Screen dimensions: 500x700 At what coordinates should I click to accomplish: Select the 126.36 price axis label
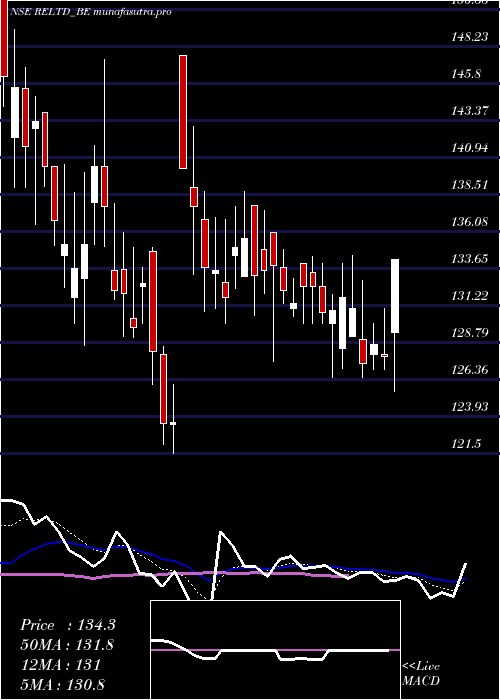470,370
